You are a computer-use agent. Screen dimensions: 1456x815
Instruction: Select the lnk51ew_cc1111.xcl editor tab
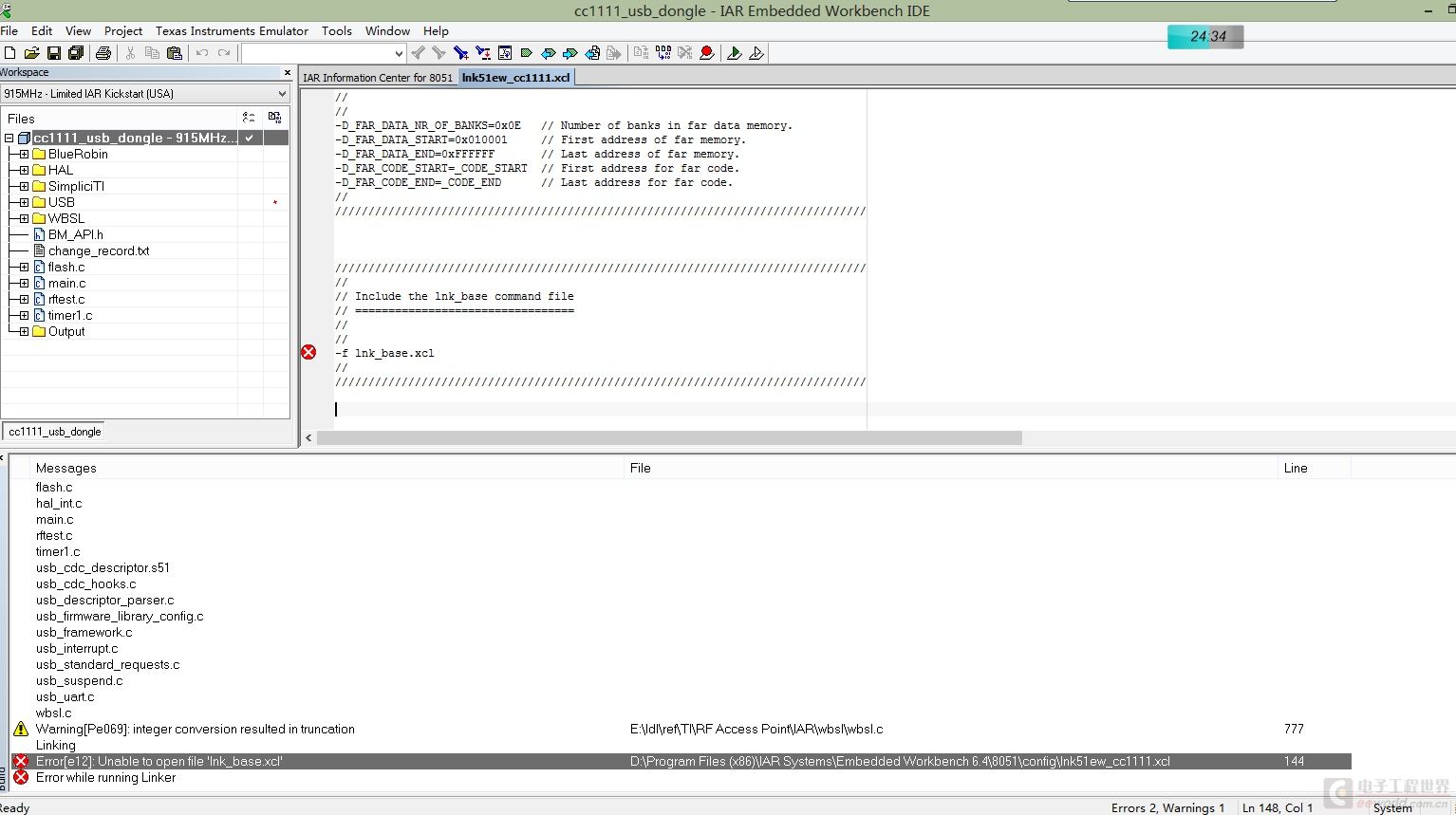point(516,78)
